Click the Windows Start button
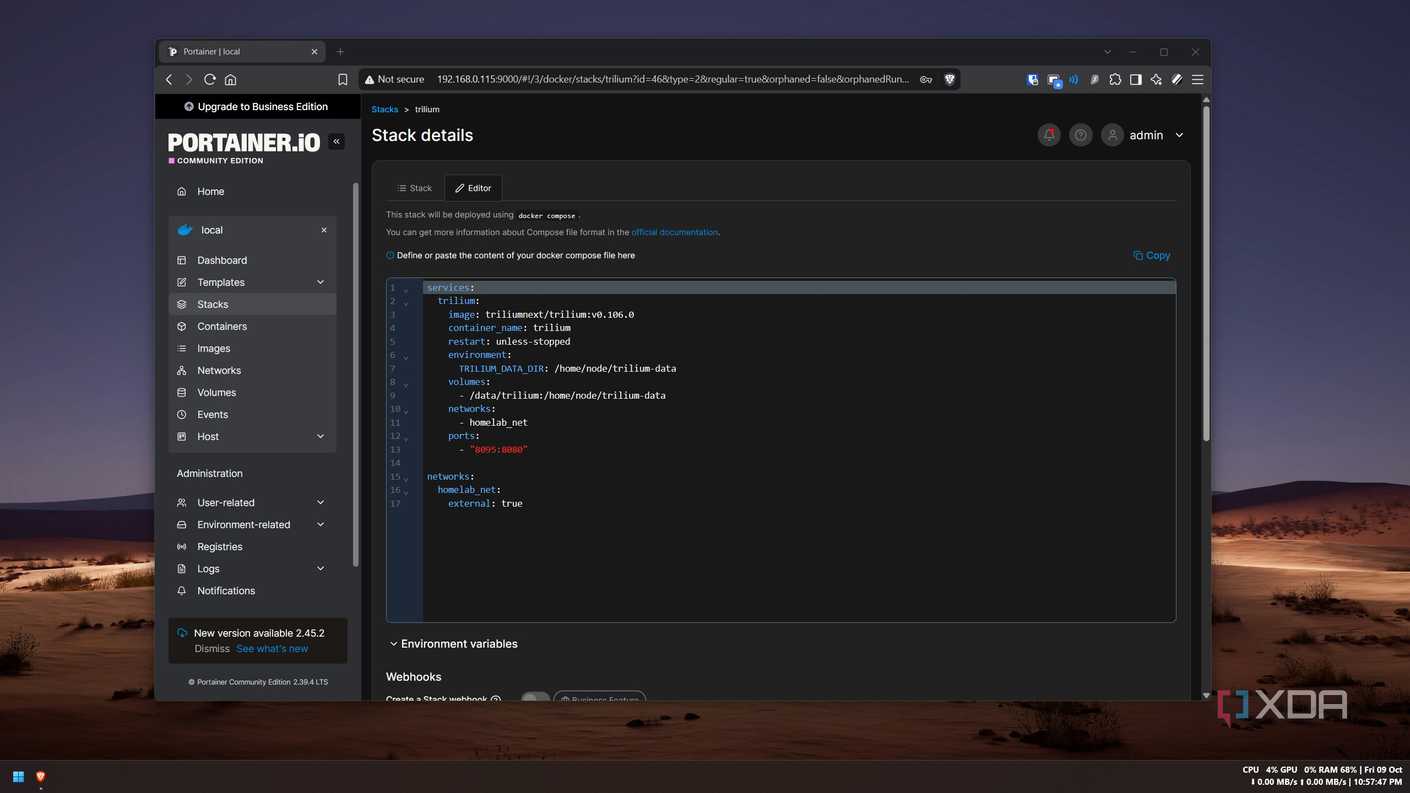The height and width of the screenshot is (793, 1410). pyautogui.click(x=18, y=777)
